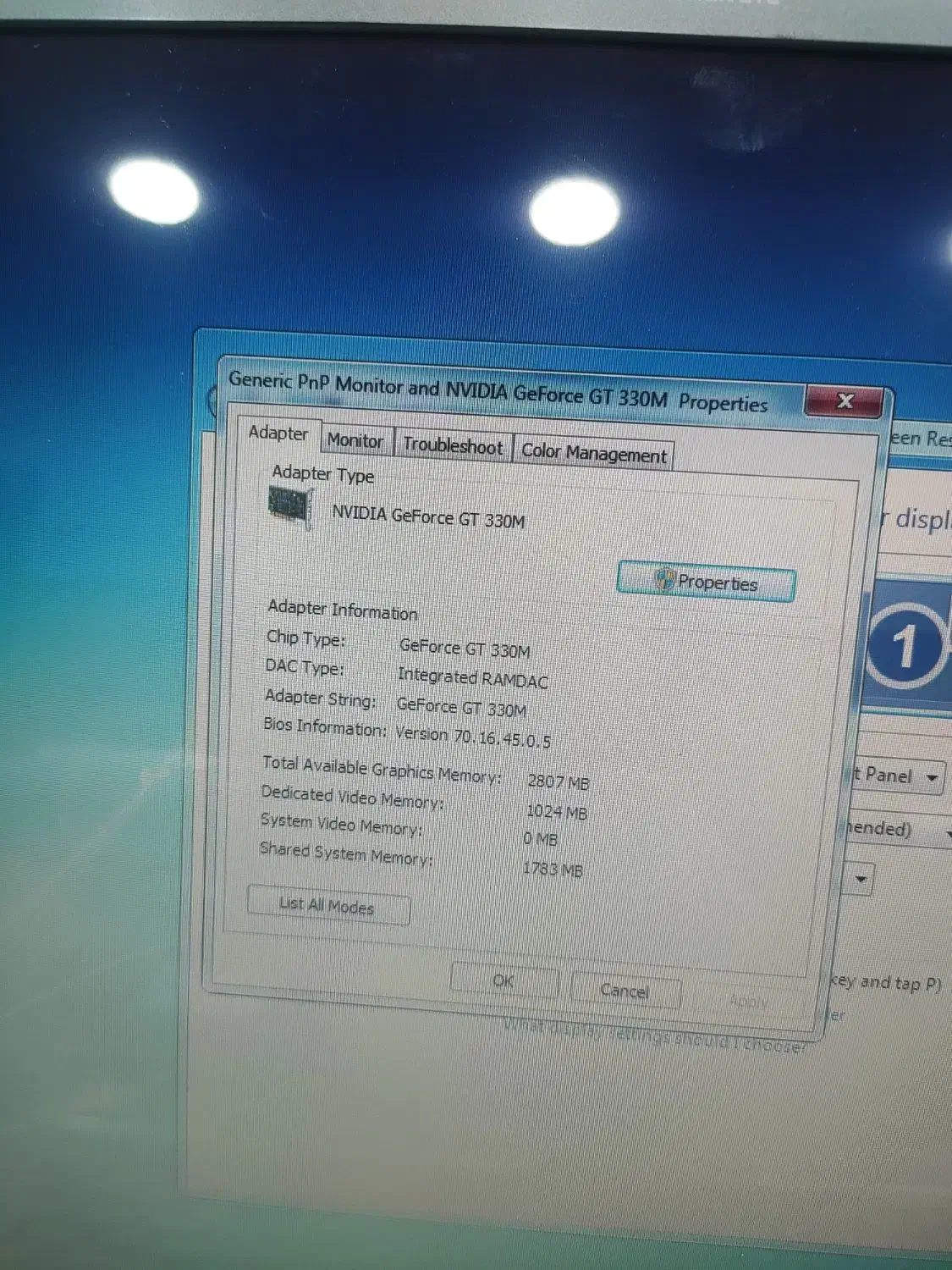
Task: Cancel the adapter properties dialog
Action: [625, 991]
